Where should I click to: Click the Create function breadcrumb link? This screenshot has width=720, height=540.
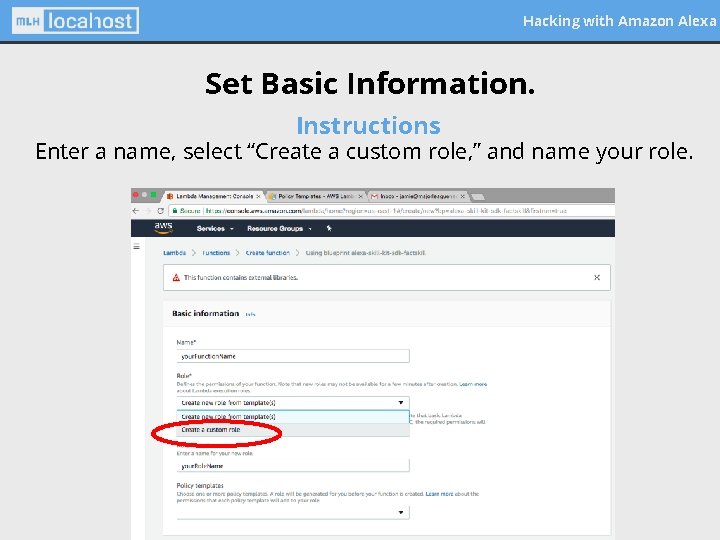click(x=268, y=253)
